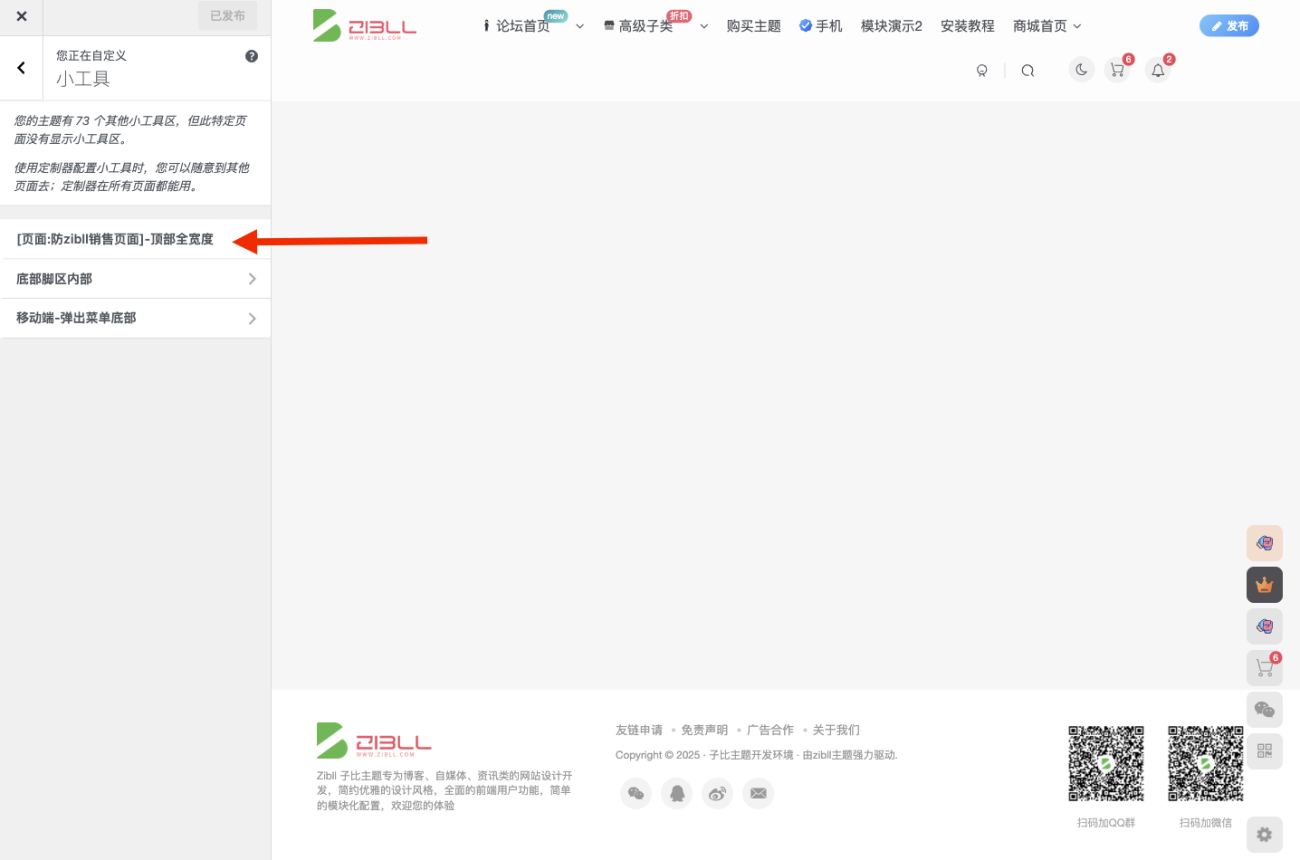1300x860 pixels.
Task: Click the peach-background floating icon
Action: click(x=1264, y=543)
